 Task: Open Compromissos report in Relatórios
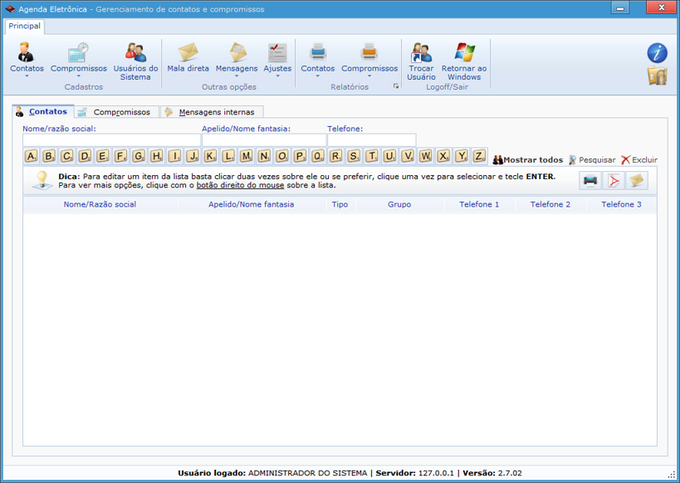click(x=369, y=59)
